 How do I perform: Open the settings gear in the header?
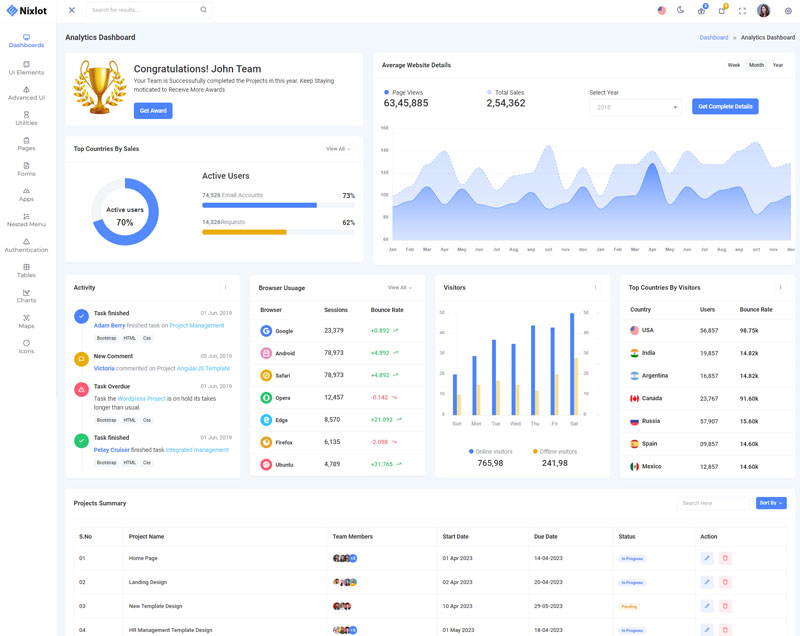(788, 10)
